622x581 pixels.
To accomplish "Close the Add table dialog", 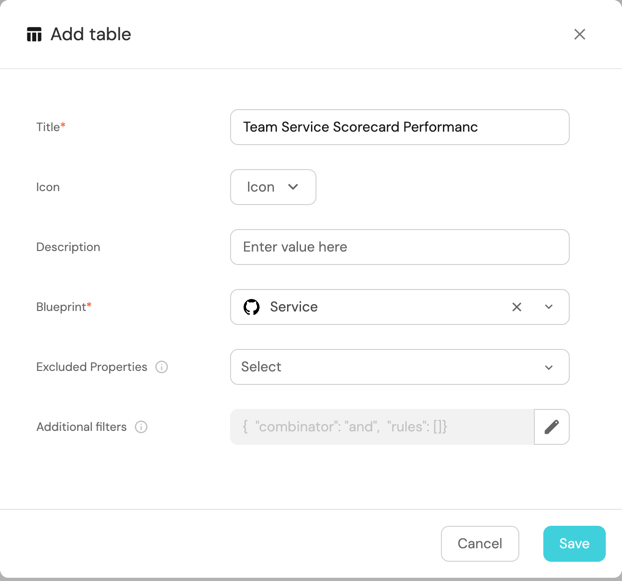I will pos(579,34).
